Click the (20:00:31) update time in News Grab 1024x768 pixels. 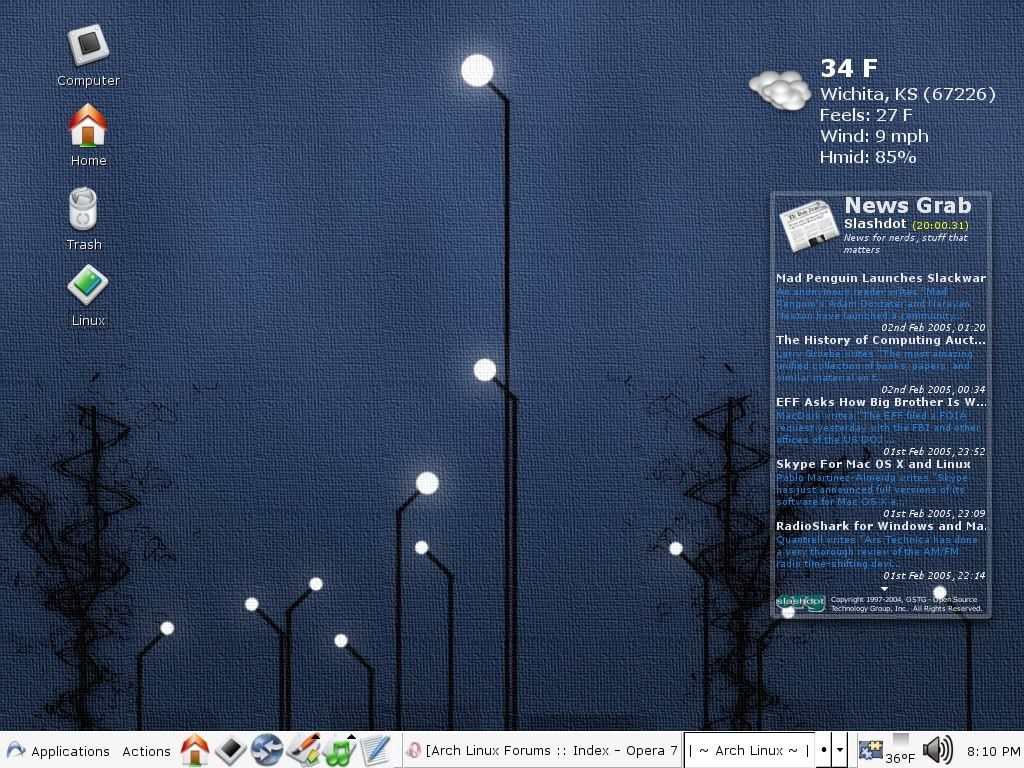940,225
